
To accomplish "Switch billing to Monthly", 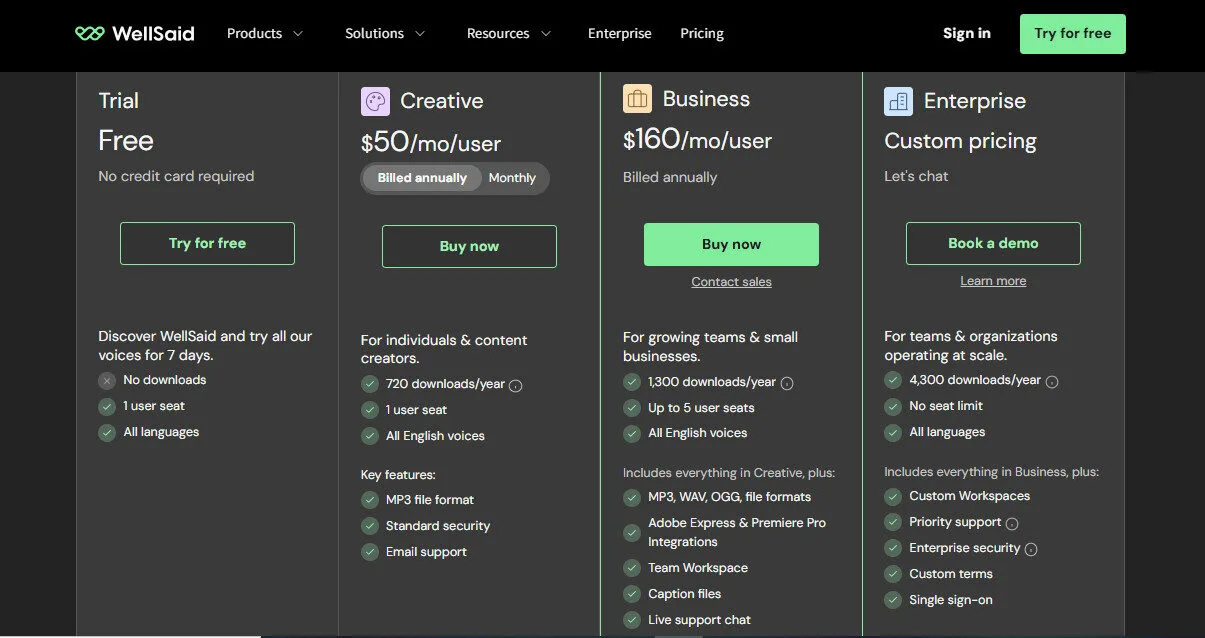I will 512,178.
